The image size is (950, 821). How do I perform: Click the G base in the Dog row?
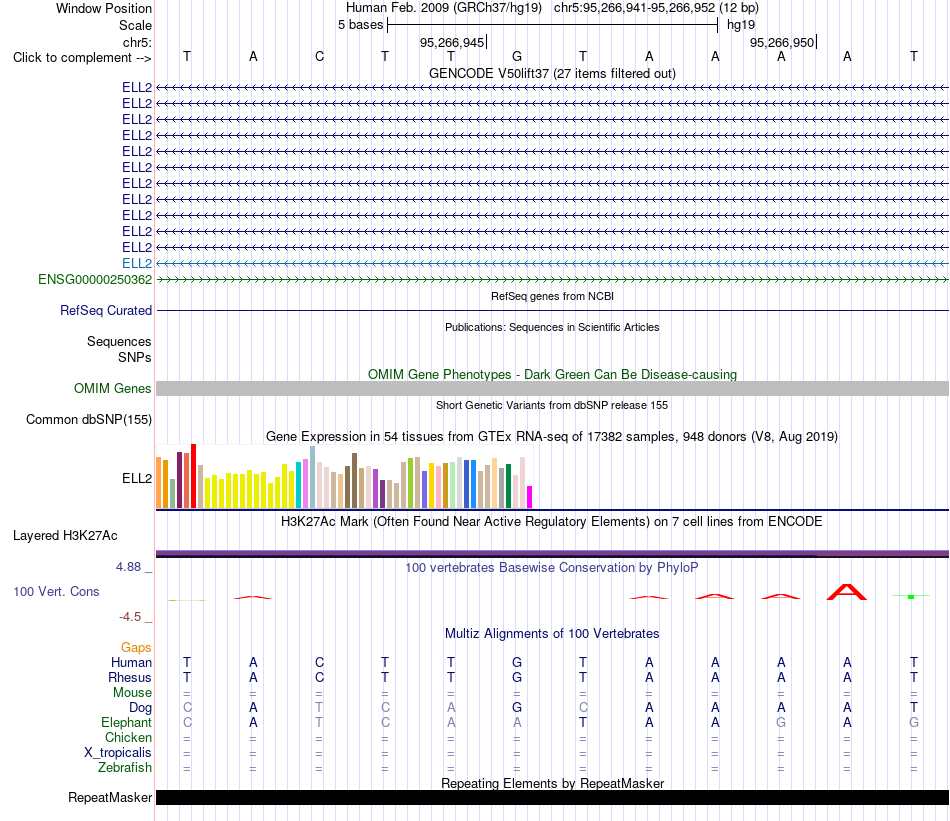517,707
